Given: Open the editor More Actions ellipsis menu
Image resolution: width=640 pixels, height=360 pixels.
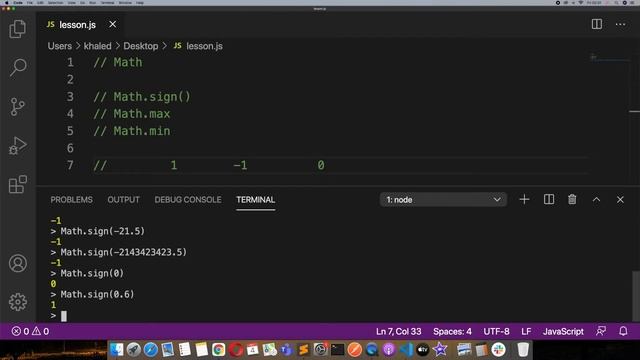Looking at the screenshot, I should click(x=620, y=24).
